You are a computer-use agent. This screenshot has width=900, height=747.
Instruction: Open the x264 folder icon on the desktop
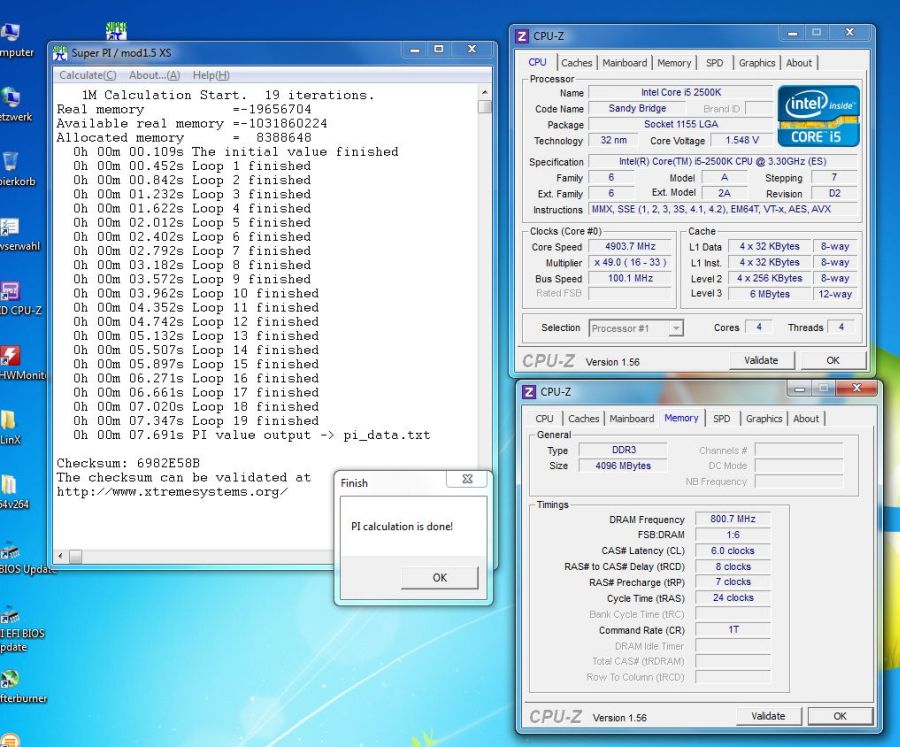point(9,485)
